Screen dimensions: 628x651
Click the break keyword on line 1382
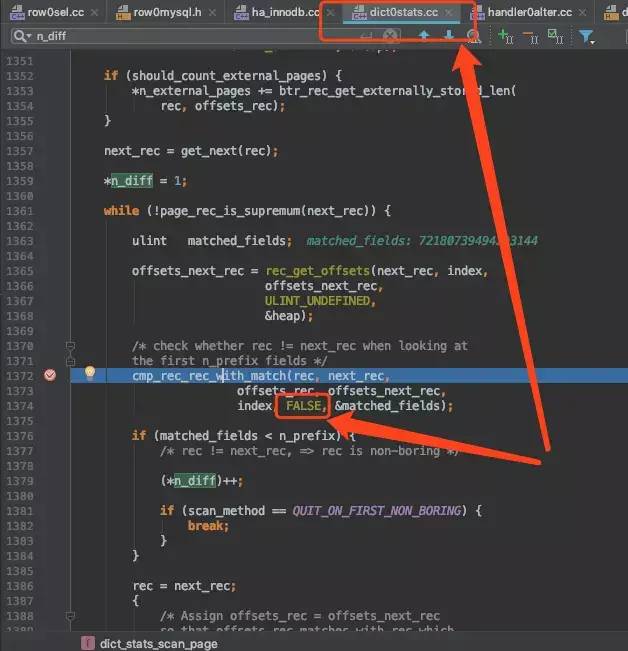point(205,526)
